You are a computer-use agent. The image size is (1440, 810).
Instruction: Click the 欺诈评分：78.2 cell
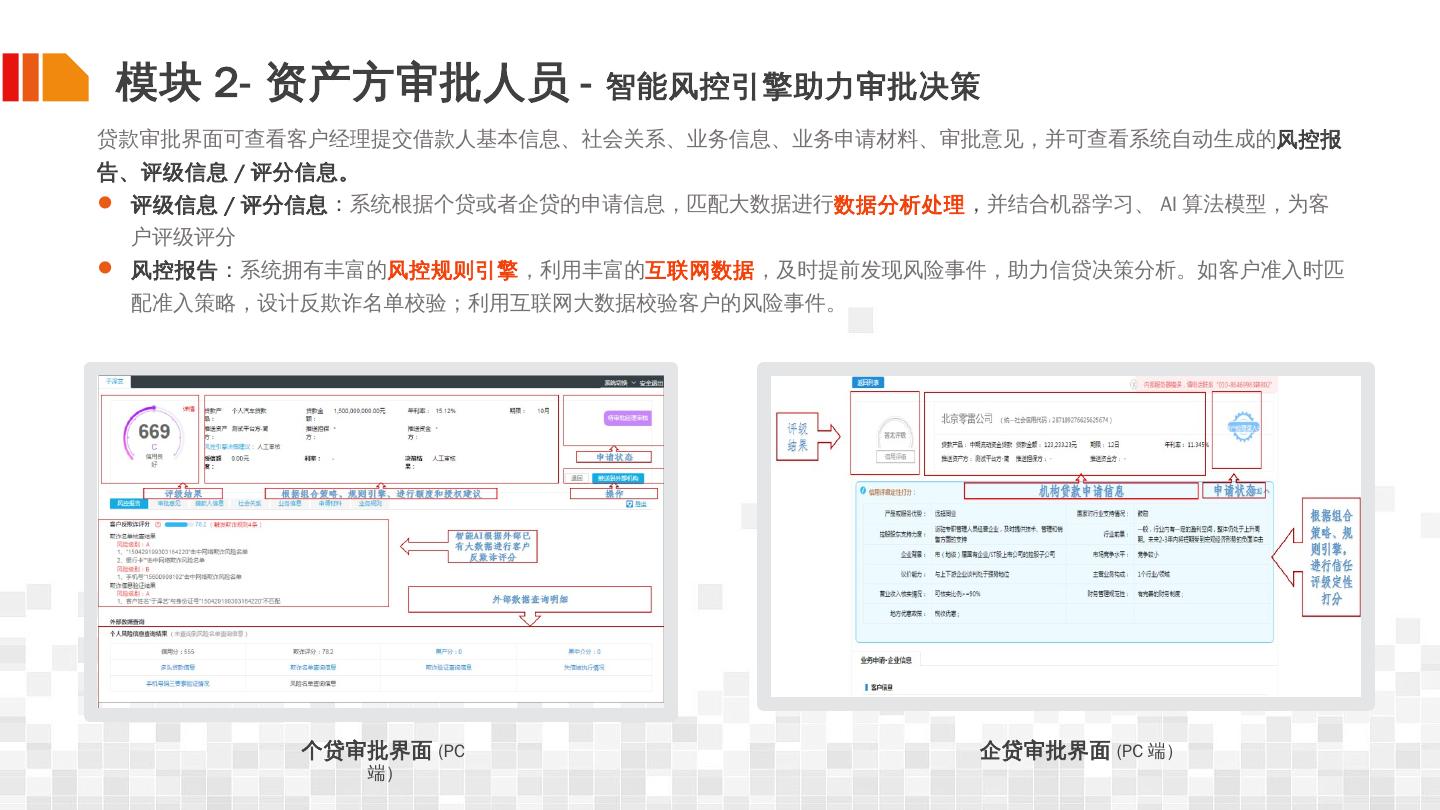pos(313,652)
